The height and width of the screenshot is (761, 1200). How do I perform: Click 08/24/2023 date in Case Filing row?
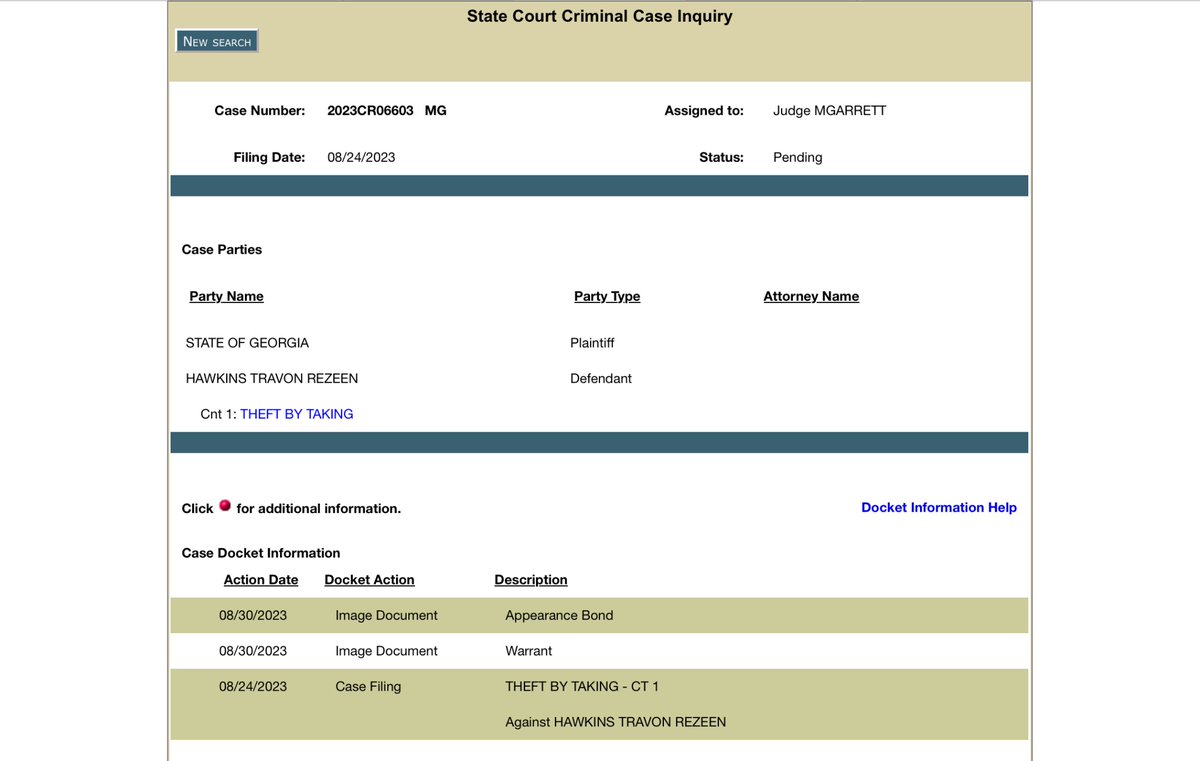pyautogui.click(x=253, y=687)
